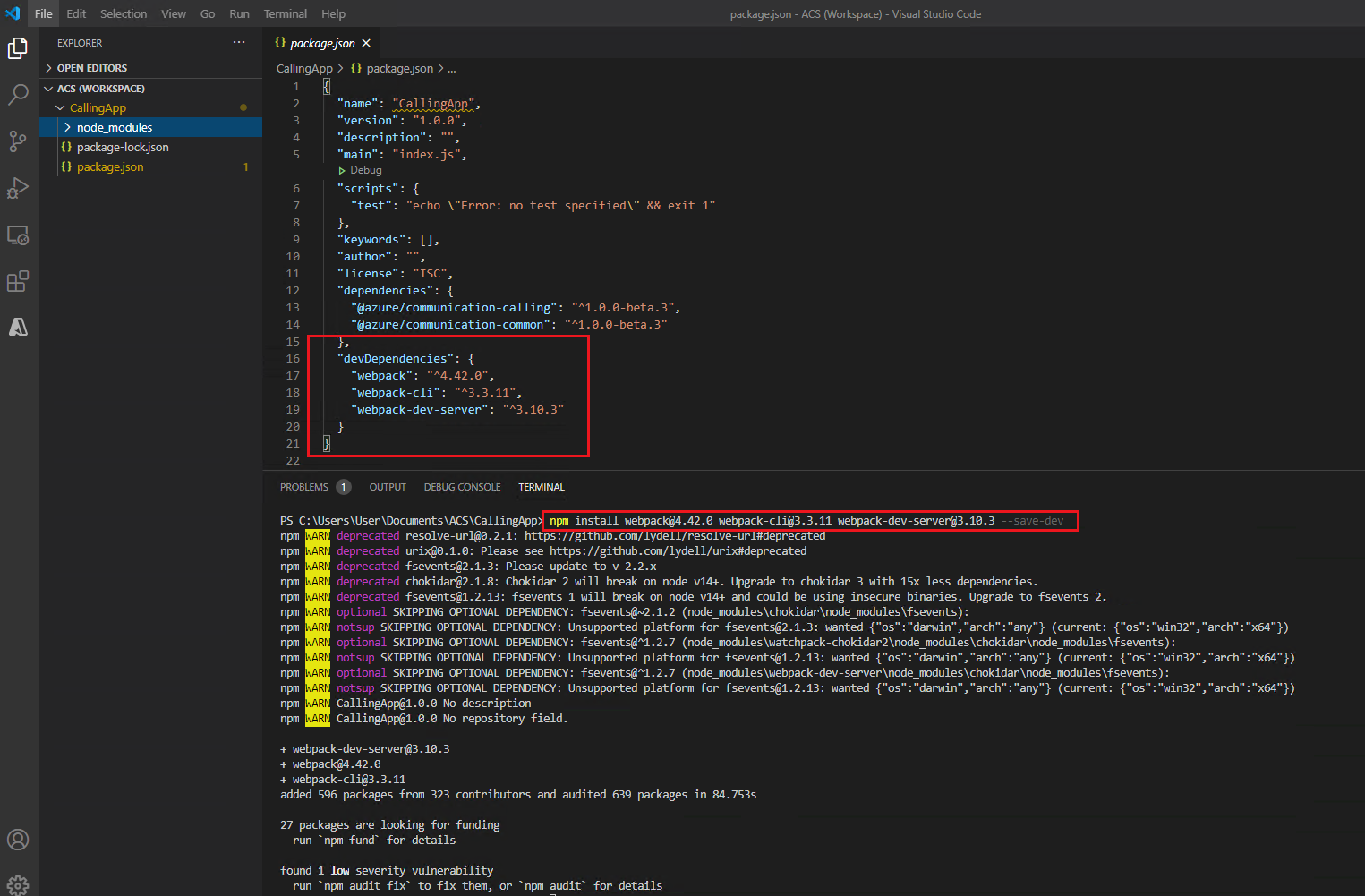The width and height of the screenshot is (1365, 896).
Task: Open the Extensions view icon
Action: coord(18,281)
